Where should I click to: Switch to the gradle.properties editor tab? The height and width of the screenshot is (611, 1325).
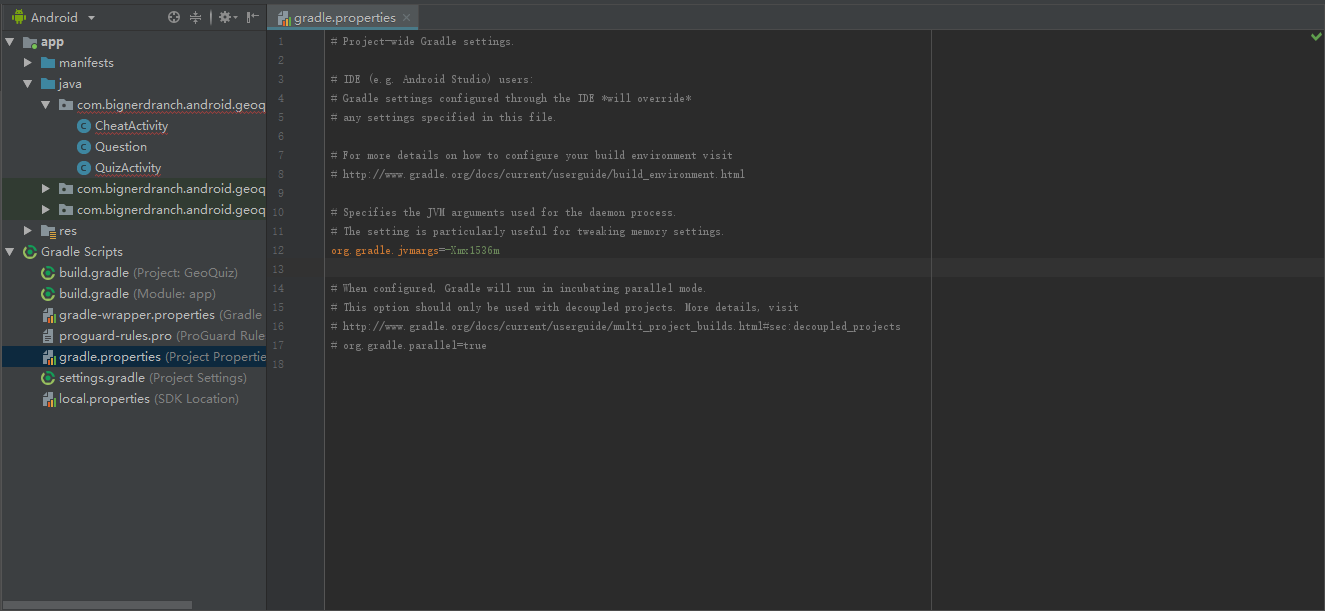pyautogui.click(x=343, y=17)
